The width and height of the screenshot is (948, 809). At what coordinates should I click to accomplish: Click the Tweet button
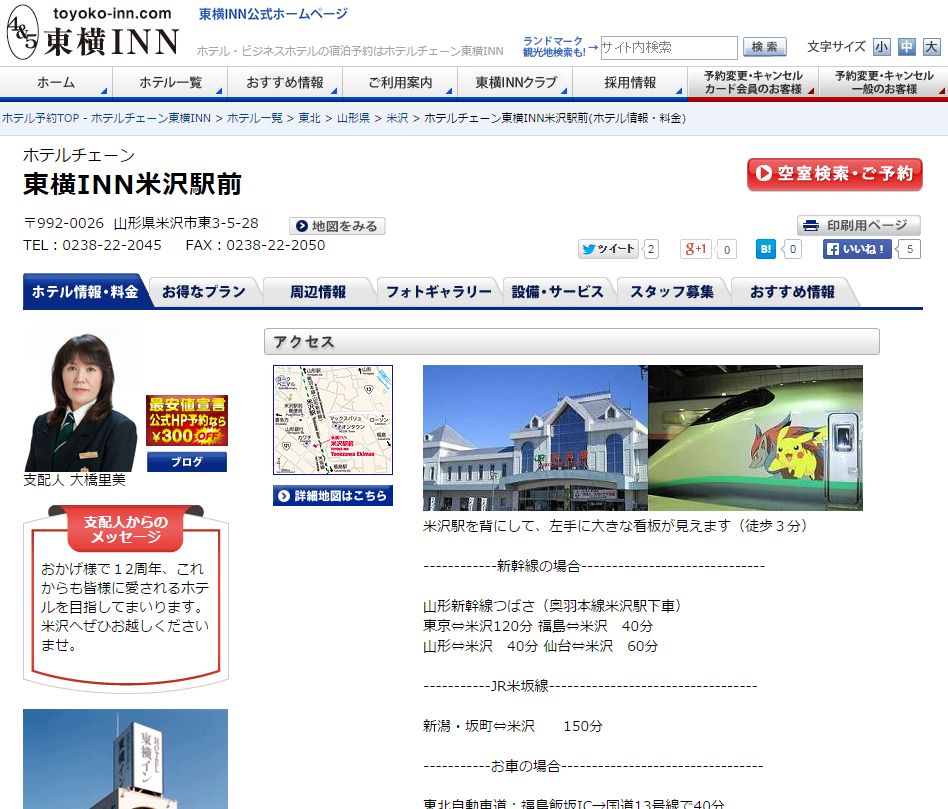(x=608, y=249)
